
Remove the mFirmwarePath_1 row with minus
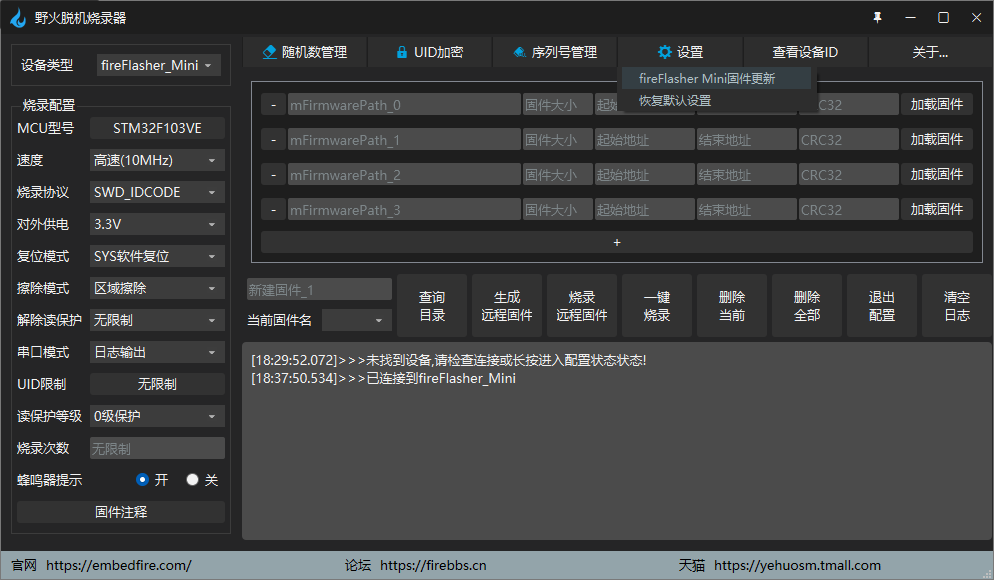[273, 139]
